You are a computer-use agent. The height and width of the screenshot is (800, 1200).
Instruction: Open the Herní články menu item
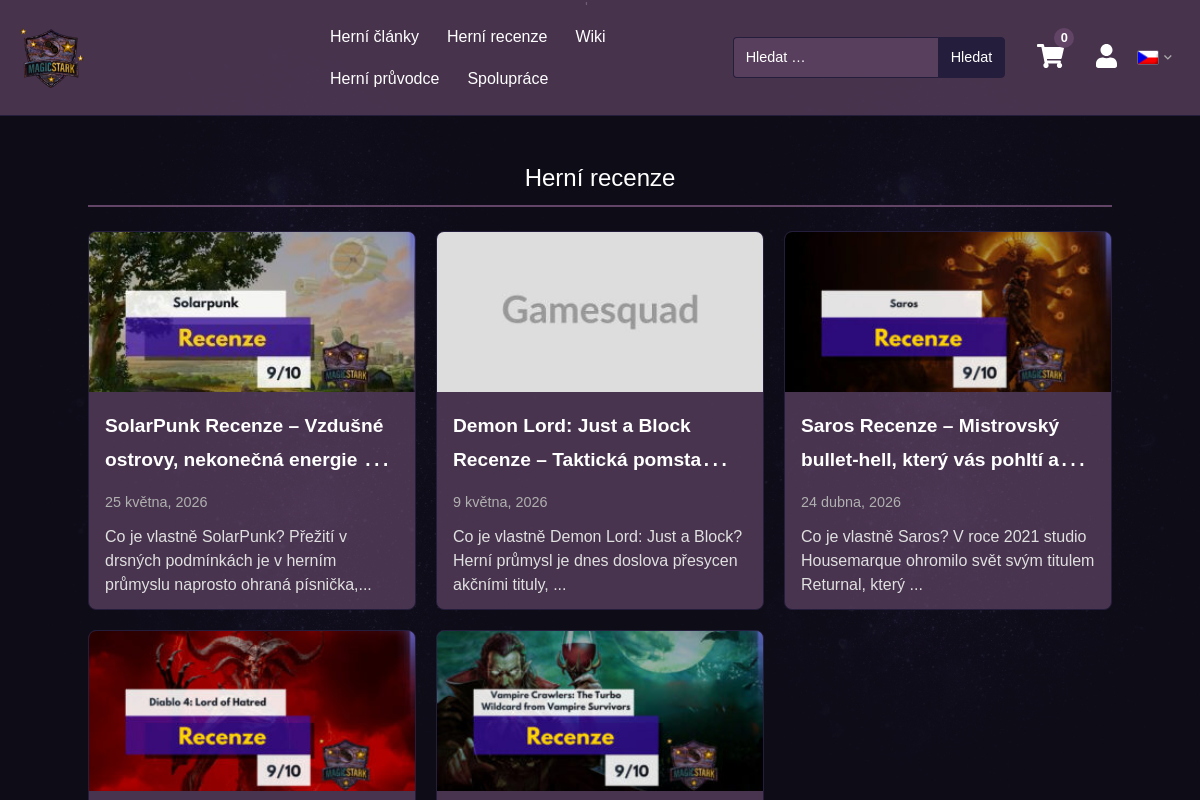374,36
